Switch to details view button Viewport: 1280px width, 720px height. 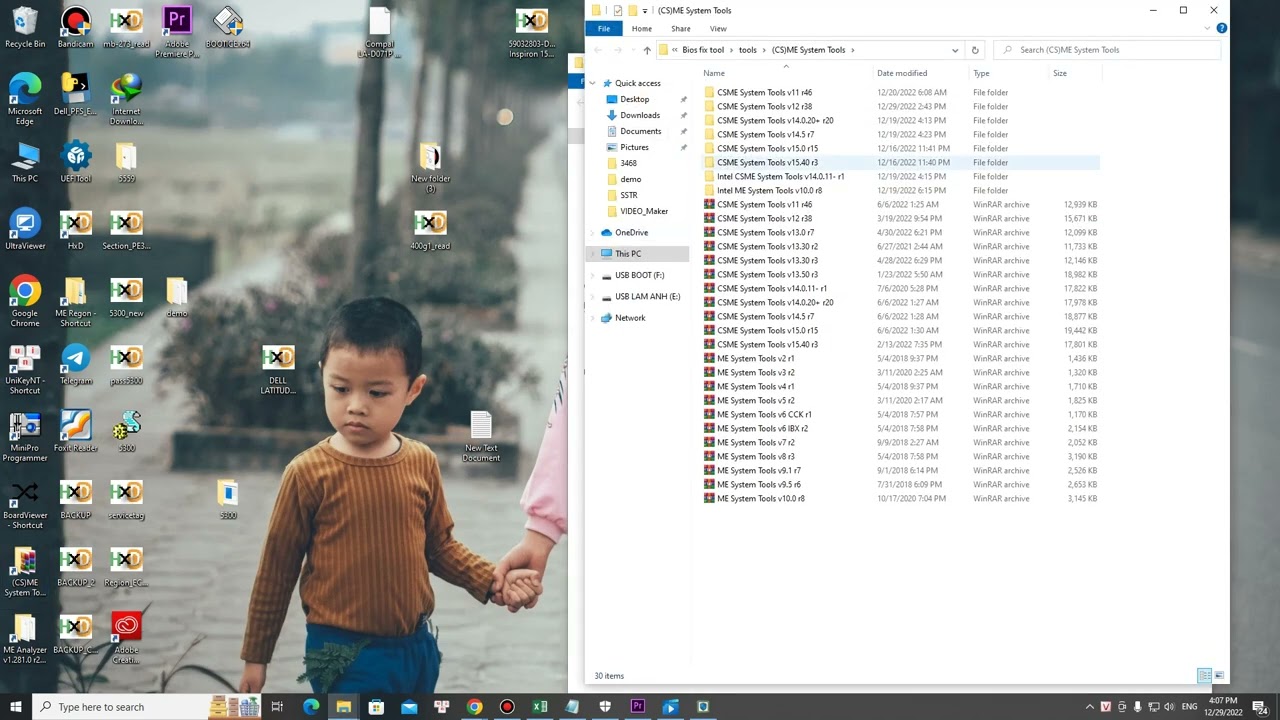[1204, 676]
